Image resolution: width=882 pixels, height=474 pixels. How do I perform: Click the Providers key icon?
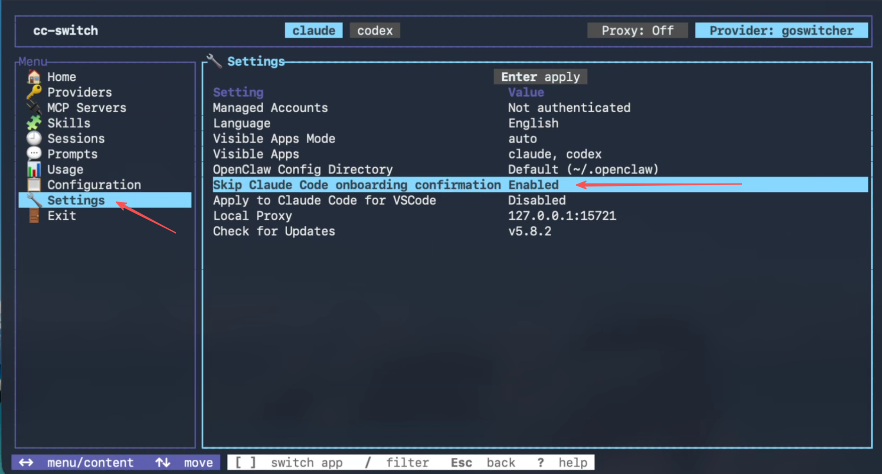pos(34,92)
